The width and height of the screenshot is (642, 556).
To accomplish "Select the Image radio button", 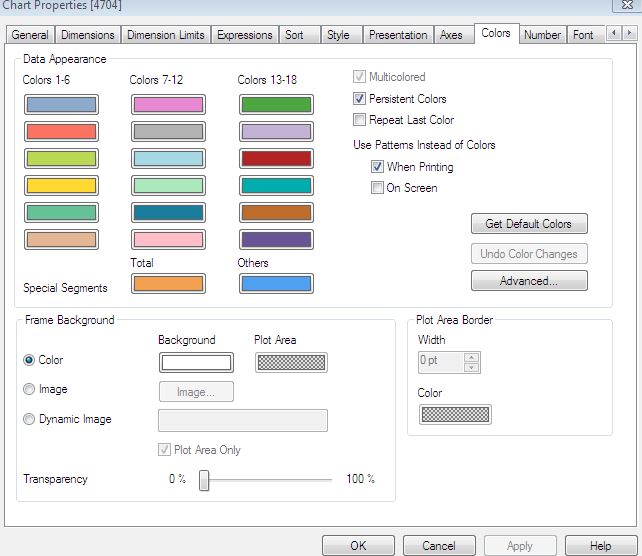I will pyautogui.click(x=29, y=389).
